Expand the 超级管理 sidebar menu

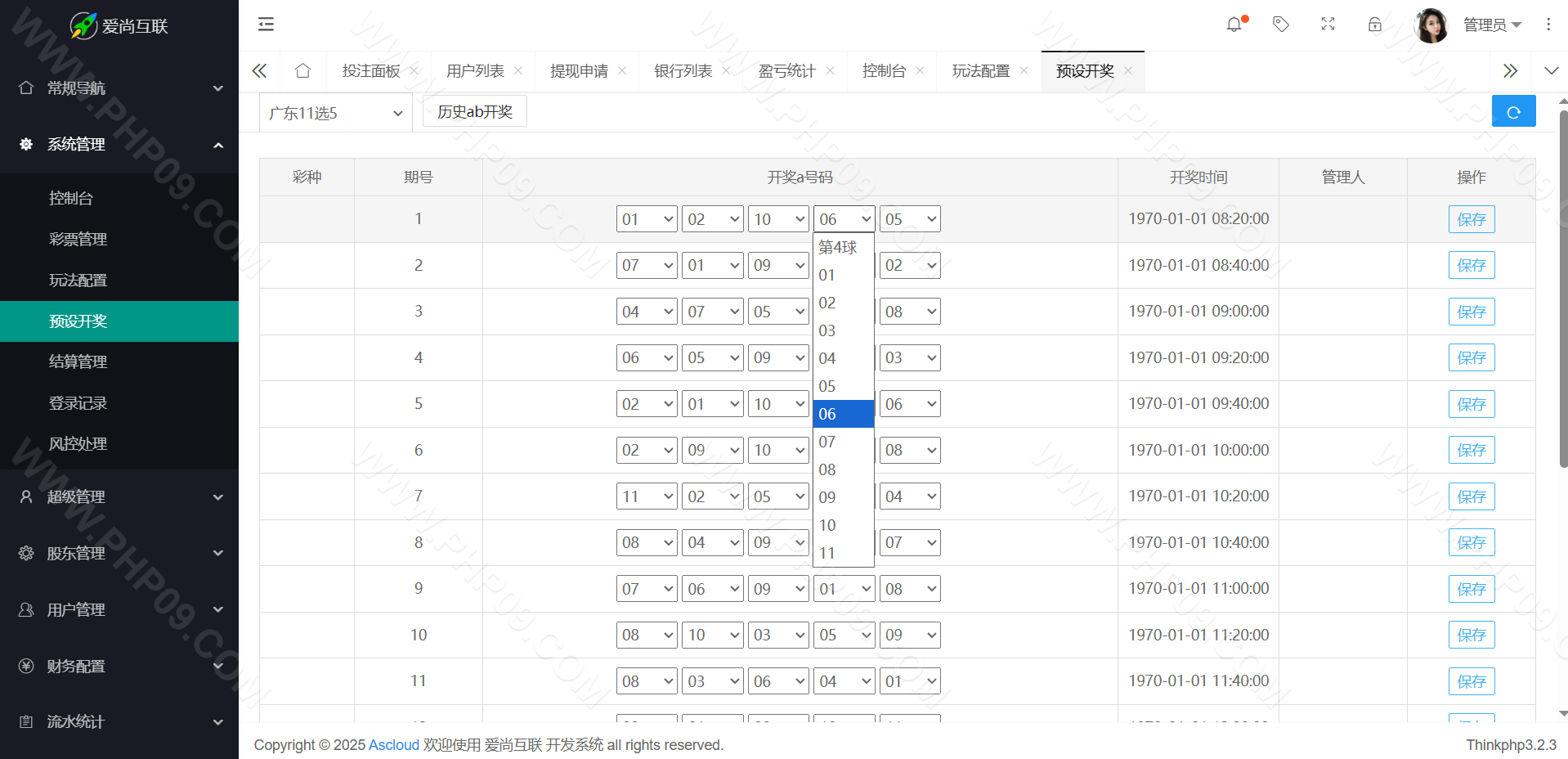click(x=119, y=496)
